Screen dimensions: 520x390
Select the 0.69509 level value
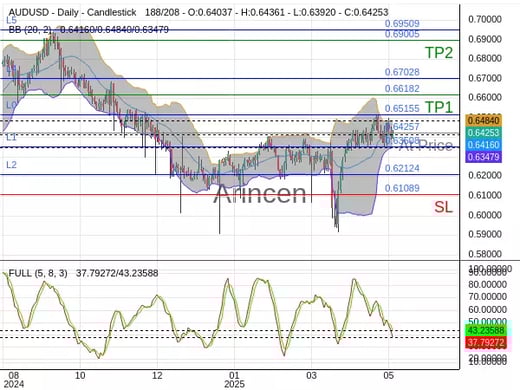pos(402,23)
